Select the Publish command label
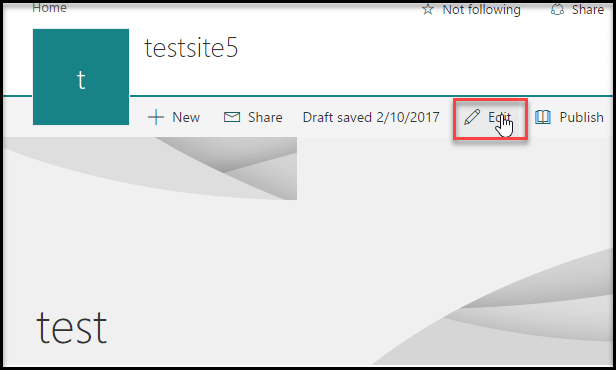Image resolution: width=616 pixels, height=370 pixels. pos(581,117)
